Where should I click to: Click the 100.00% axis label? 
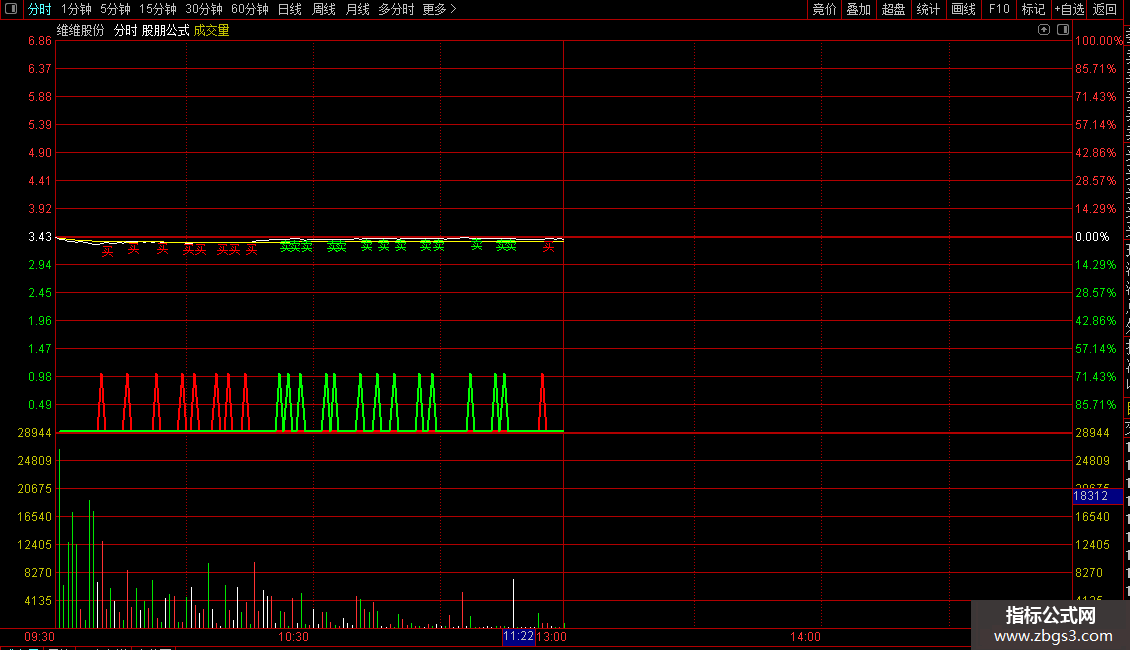[1098, 40]
